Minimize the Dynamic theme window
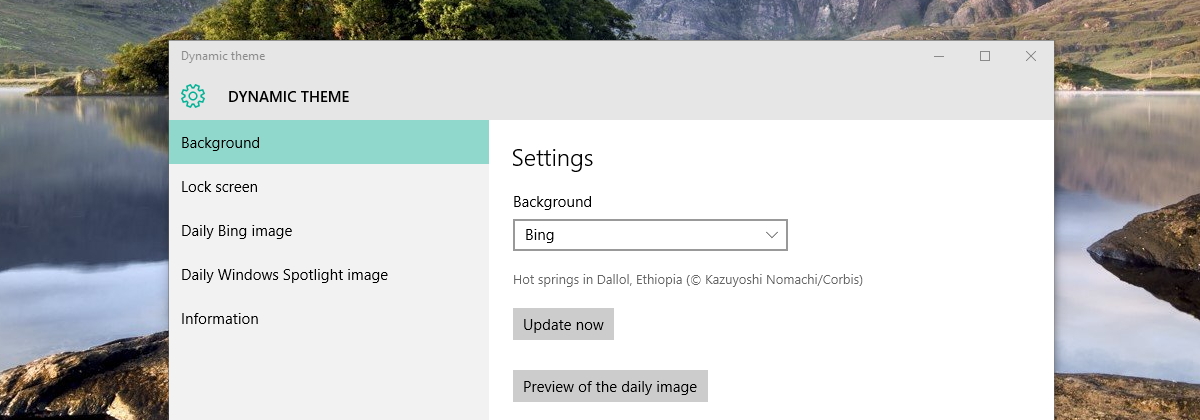The width and height of the screenshot is (1200, 420). coord(939,57)
